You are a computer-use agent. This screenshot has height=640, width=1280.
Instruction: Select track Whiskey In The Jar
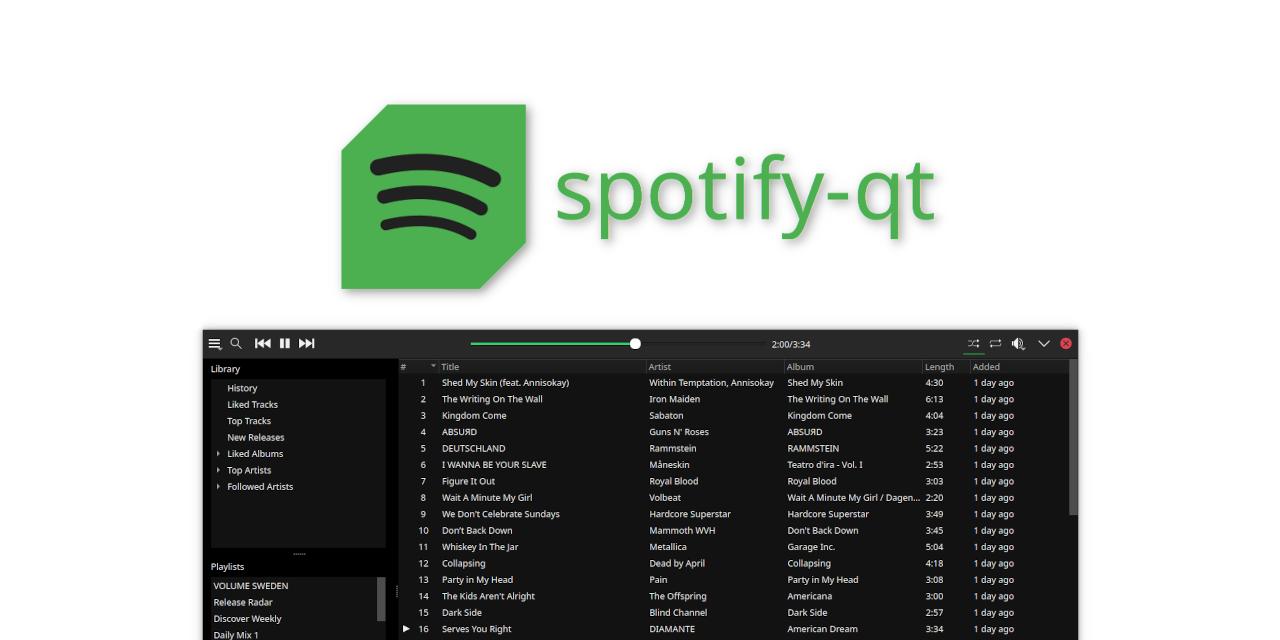click(480, 547)
